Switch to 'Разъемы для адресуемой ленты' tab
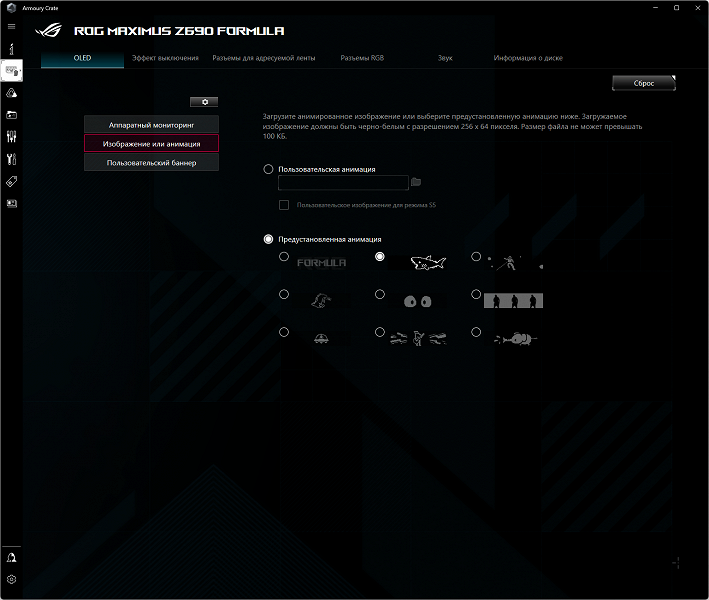 (x=264, y=58)
